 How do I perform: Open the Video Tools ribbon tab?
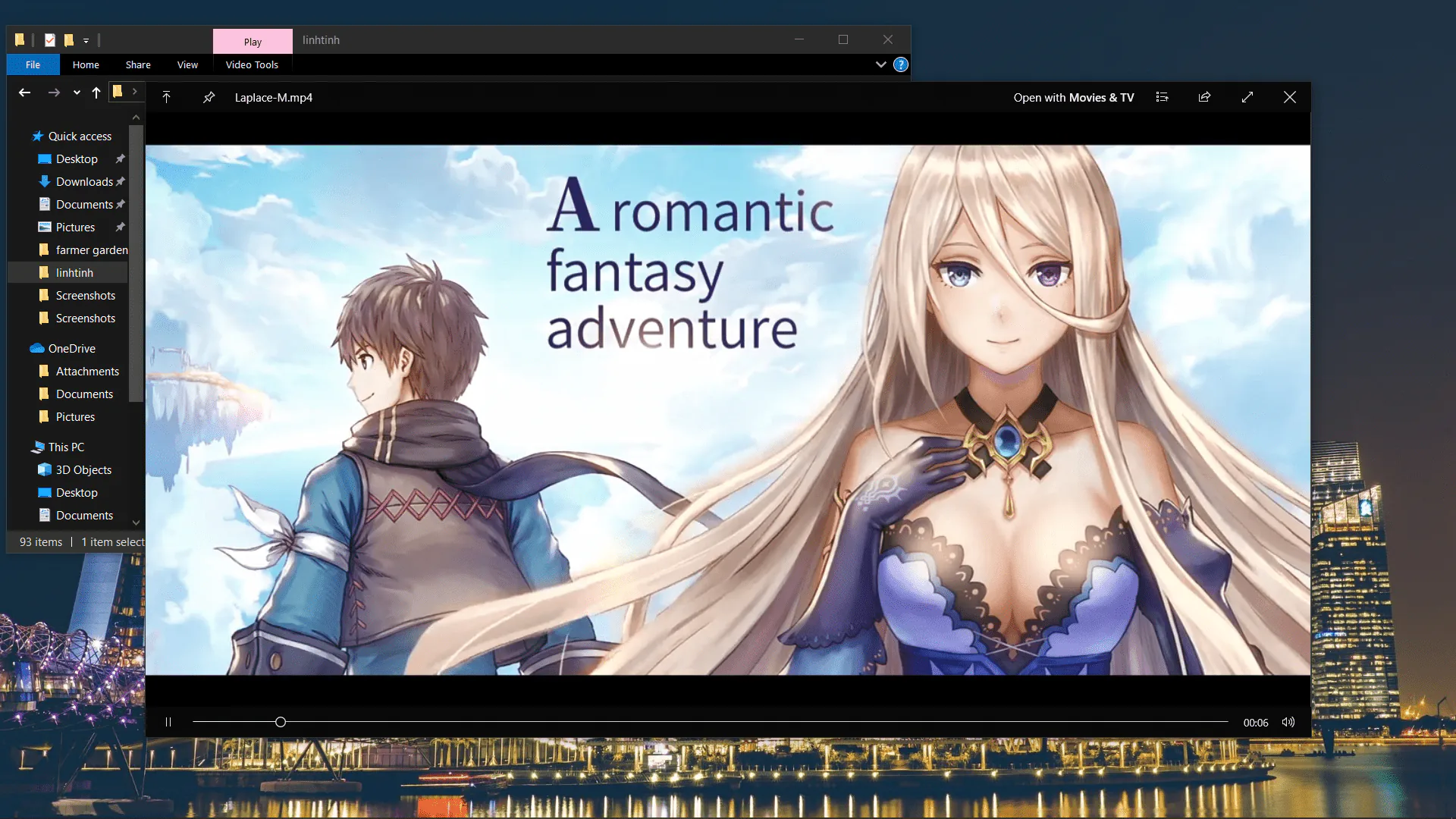click(252, 64)
